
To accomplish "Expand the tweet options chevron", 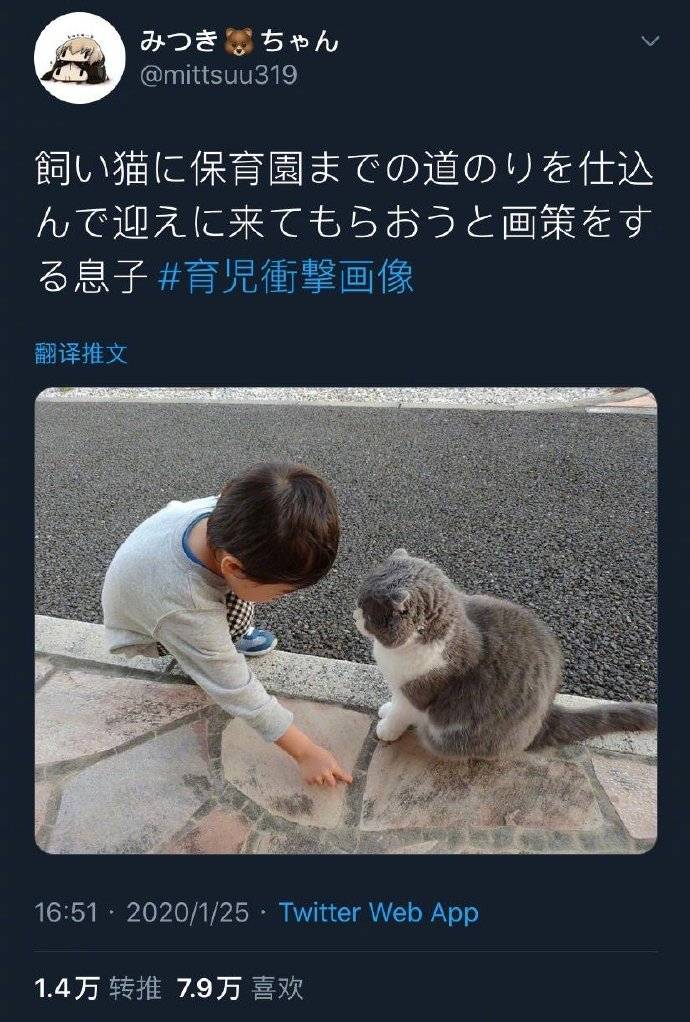I will [x=650, y=42].
